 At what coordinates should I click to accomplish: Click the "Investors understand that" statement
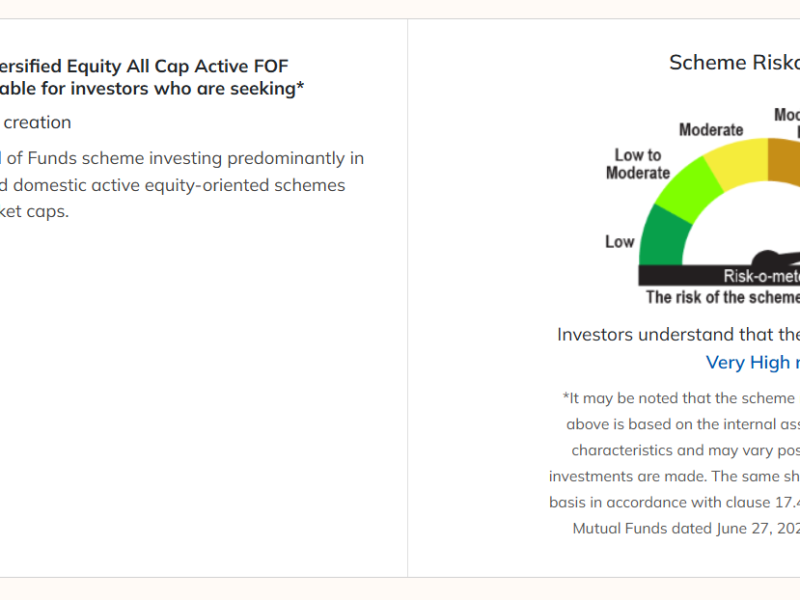(678, 334)
